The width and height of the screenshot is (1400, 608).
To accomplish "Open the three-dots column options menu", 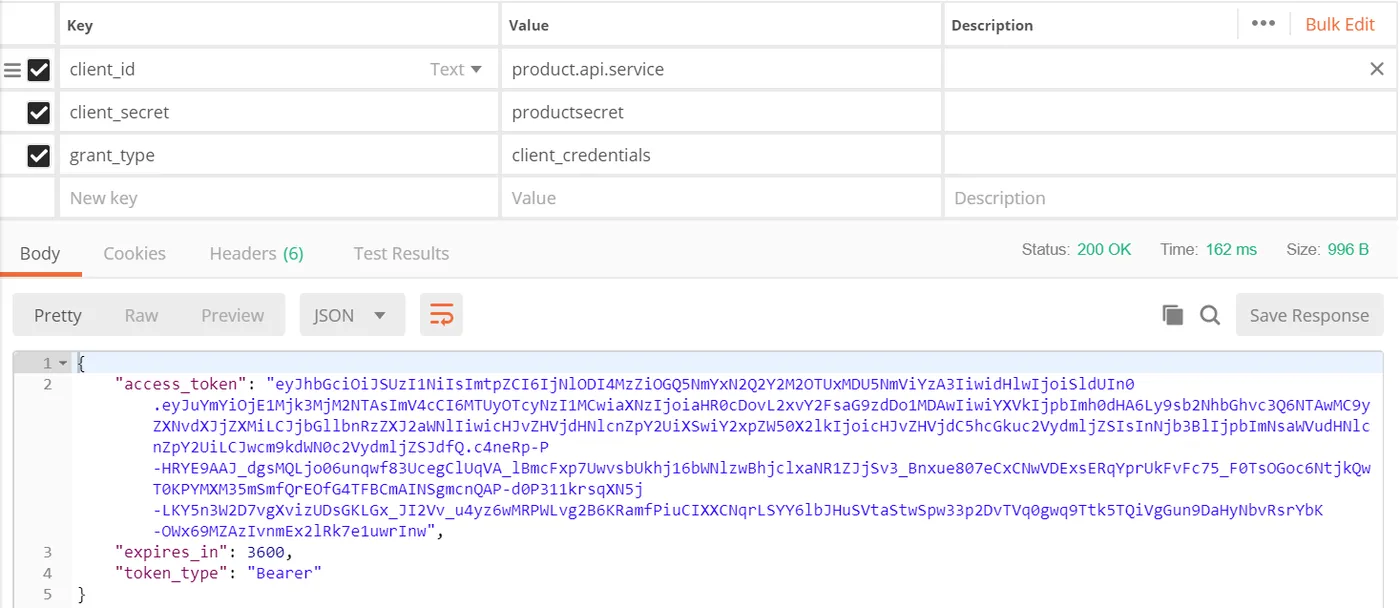I will pyautogui.click(x=1263, y=24).
